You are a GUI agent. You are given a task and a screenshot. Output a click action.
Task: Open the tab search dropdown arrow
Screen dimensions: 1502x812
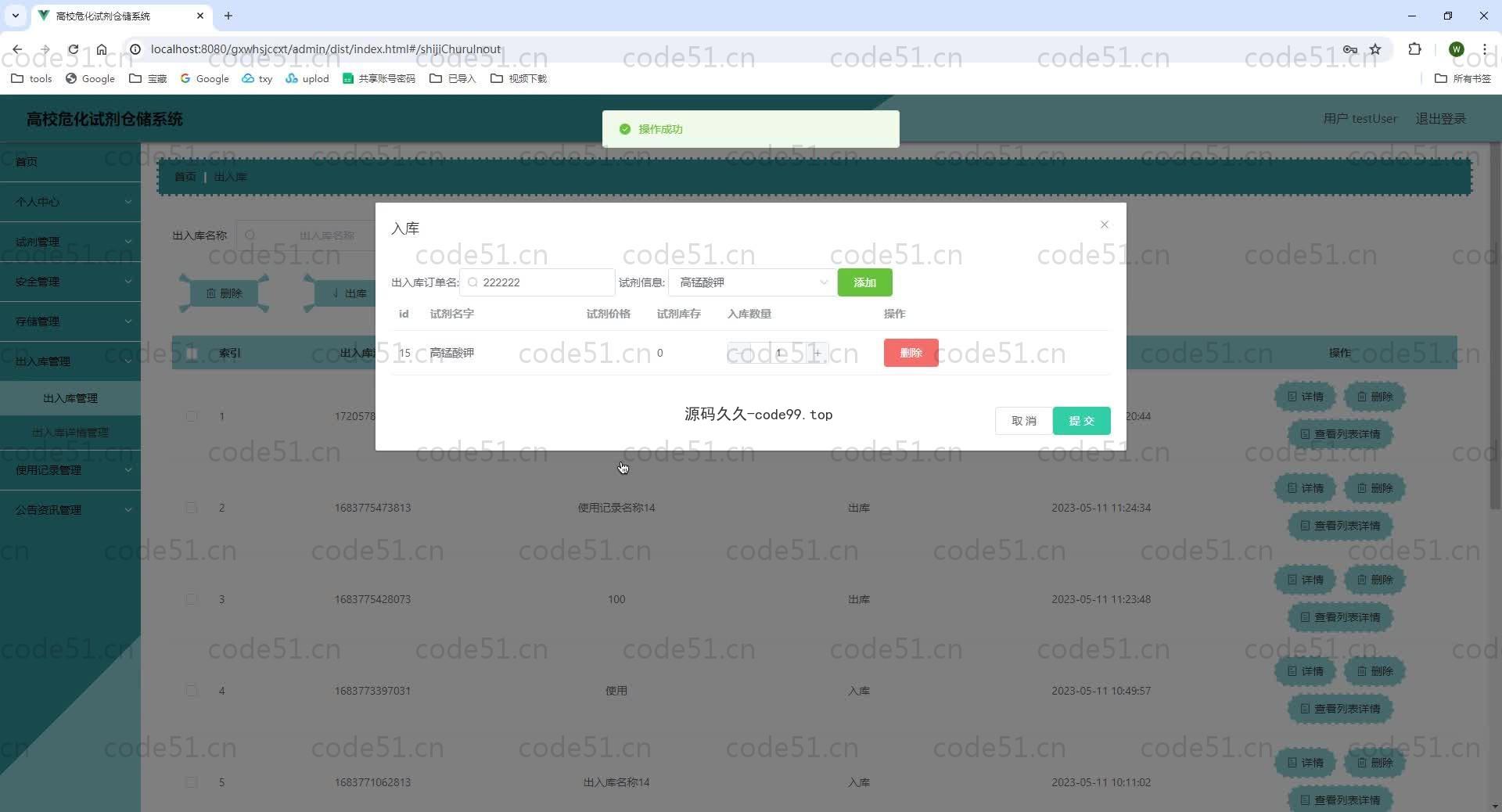15,16
